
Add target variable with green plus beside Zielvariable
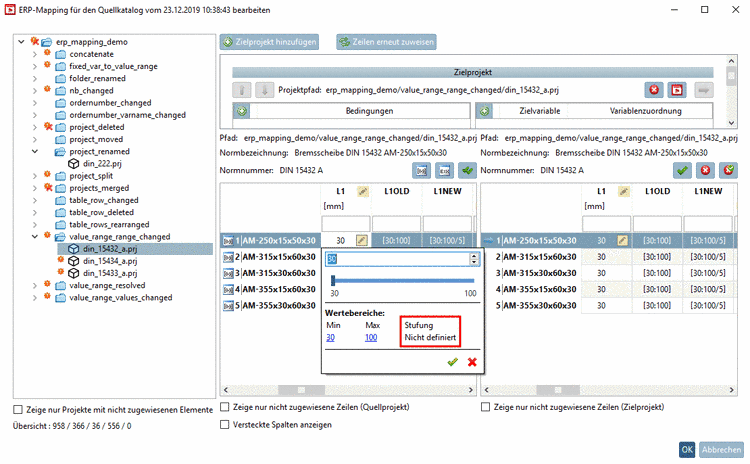coord(485,111)
